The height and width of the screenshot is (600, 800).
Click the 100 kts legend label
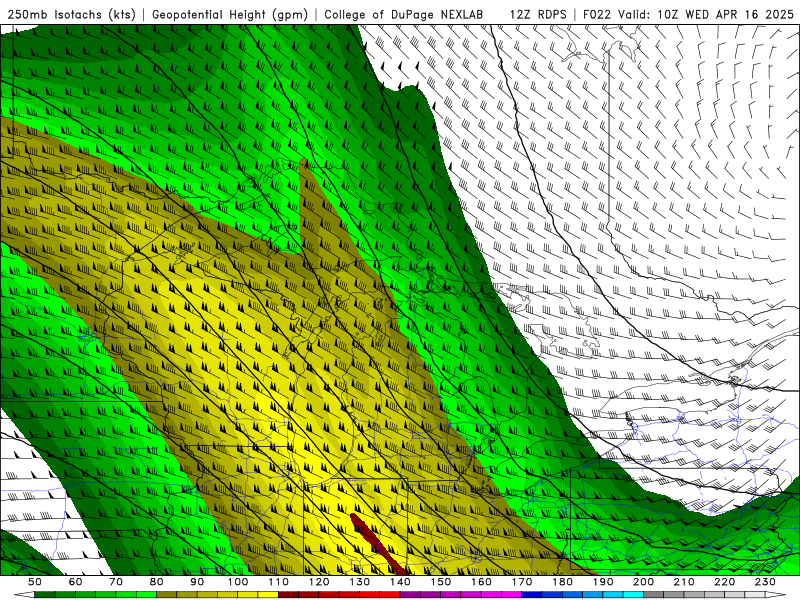pos(238,582)
